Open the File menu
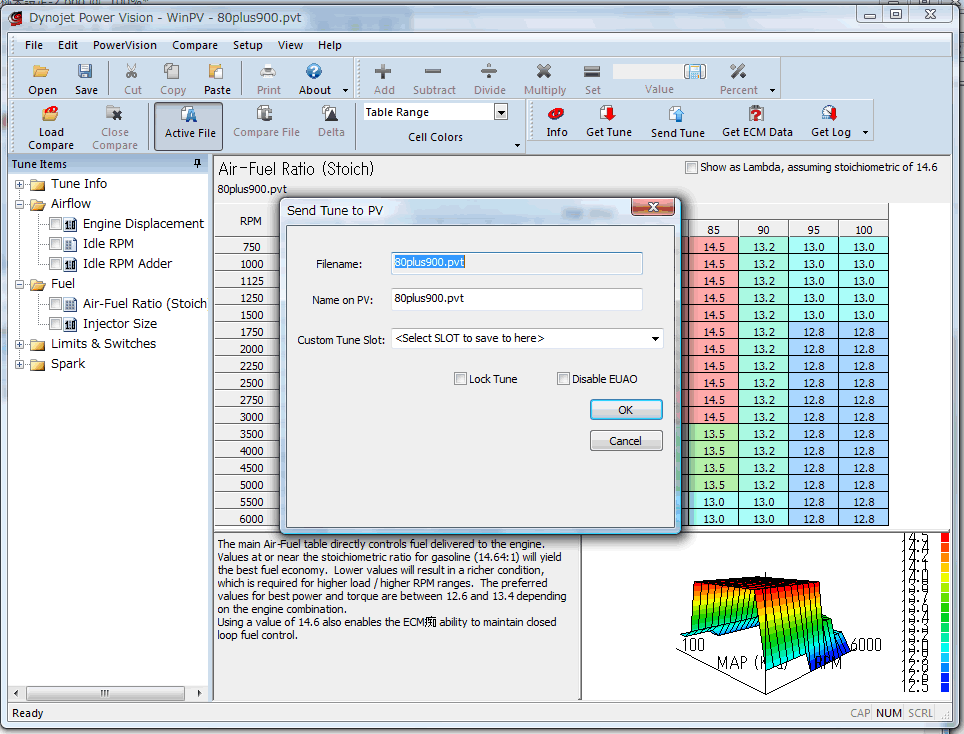The height and width of the screenshot is (734, 964). point(34,45)
